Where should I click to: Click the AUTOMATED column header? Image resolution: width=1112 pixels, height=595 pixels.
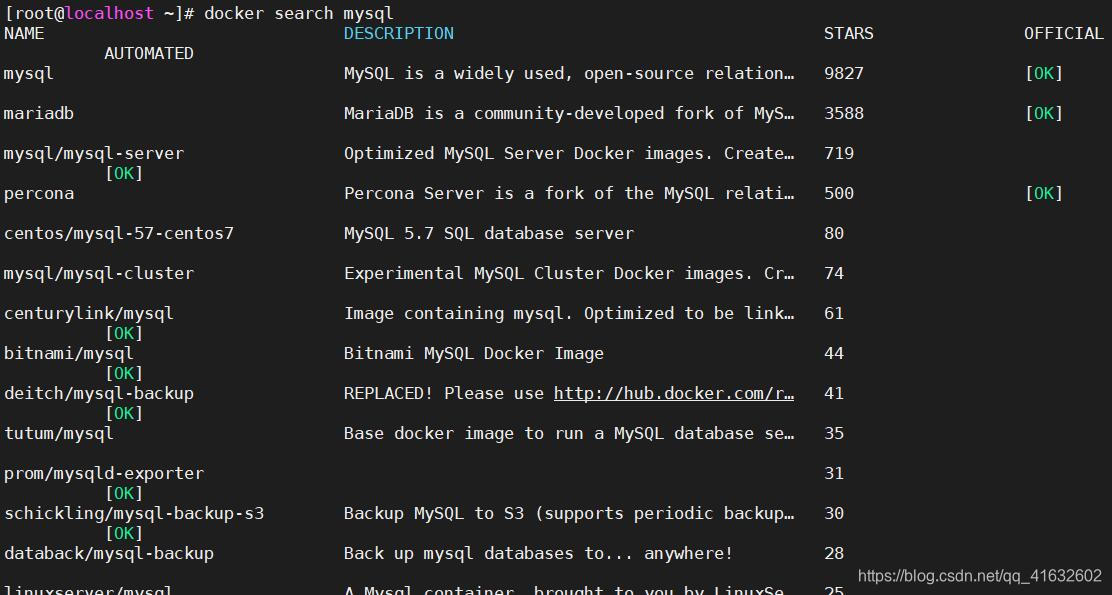point(149,53)
